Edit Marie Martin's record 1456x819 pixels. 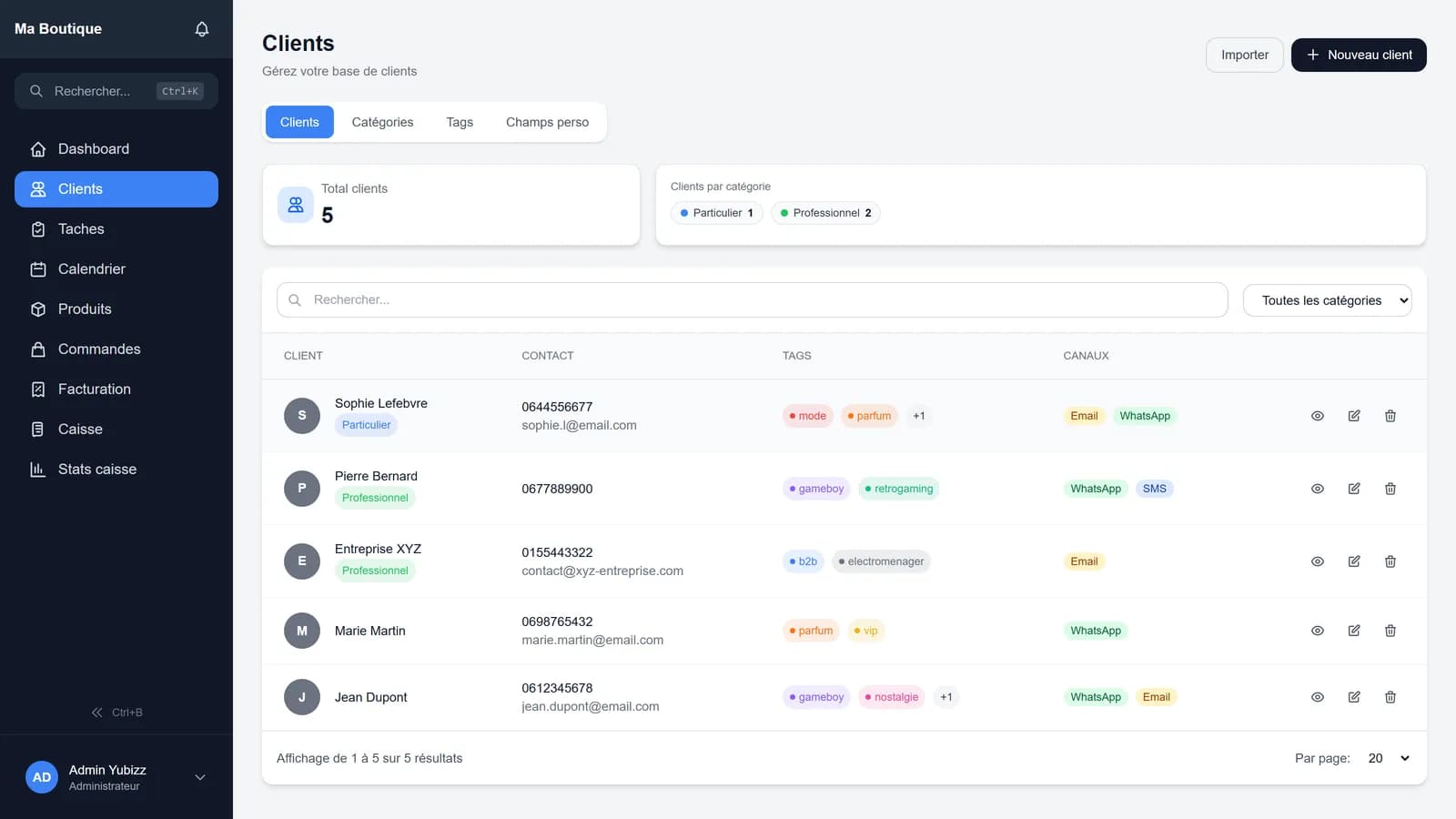[x=1354, y=631]
